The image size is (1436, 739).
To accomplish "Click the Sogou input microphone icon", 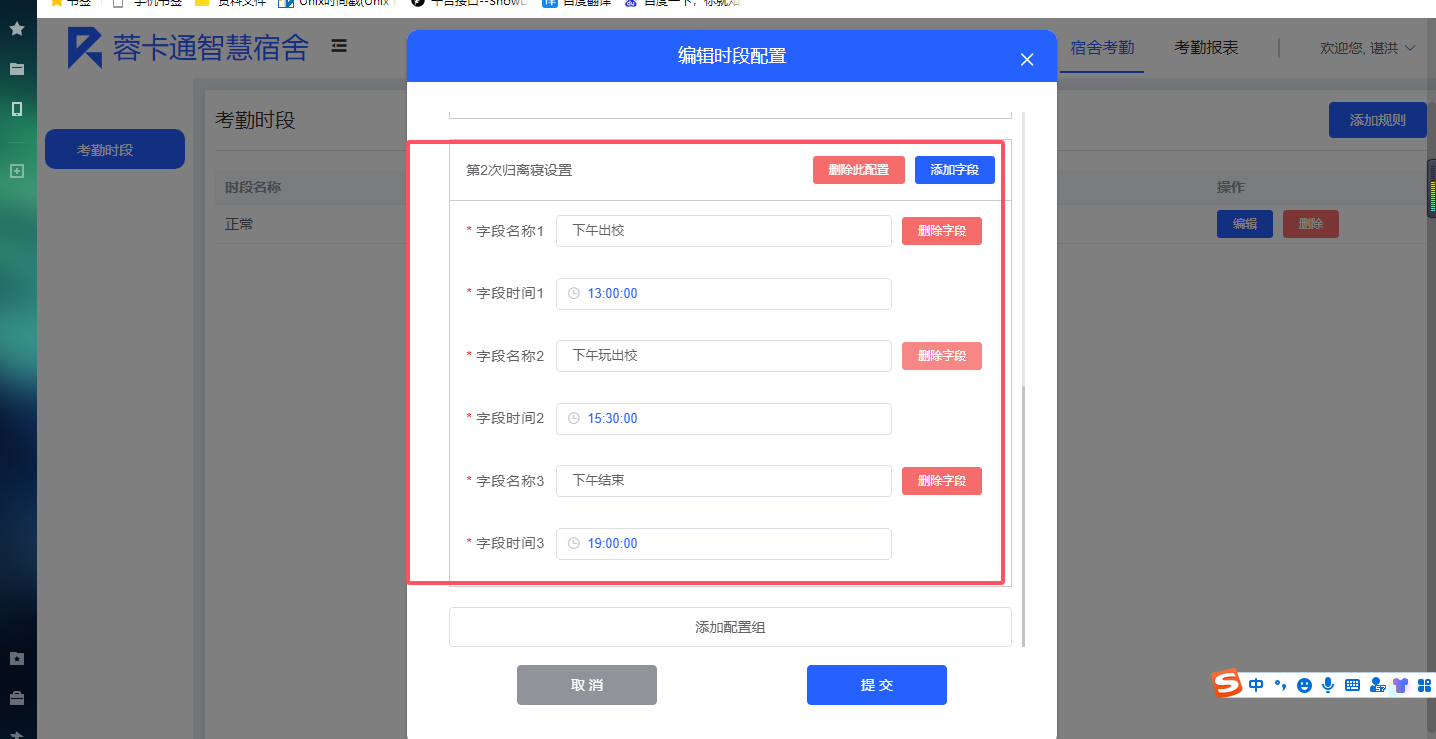I will (x=1328, y=685).
